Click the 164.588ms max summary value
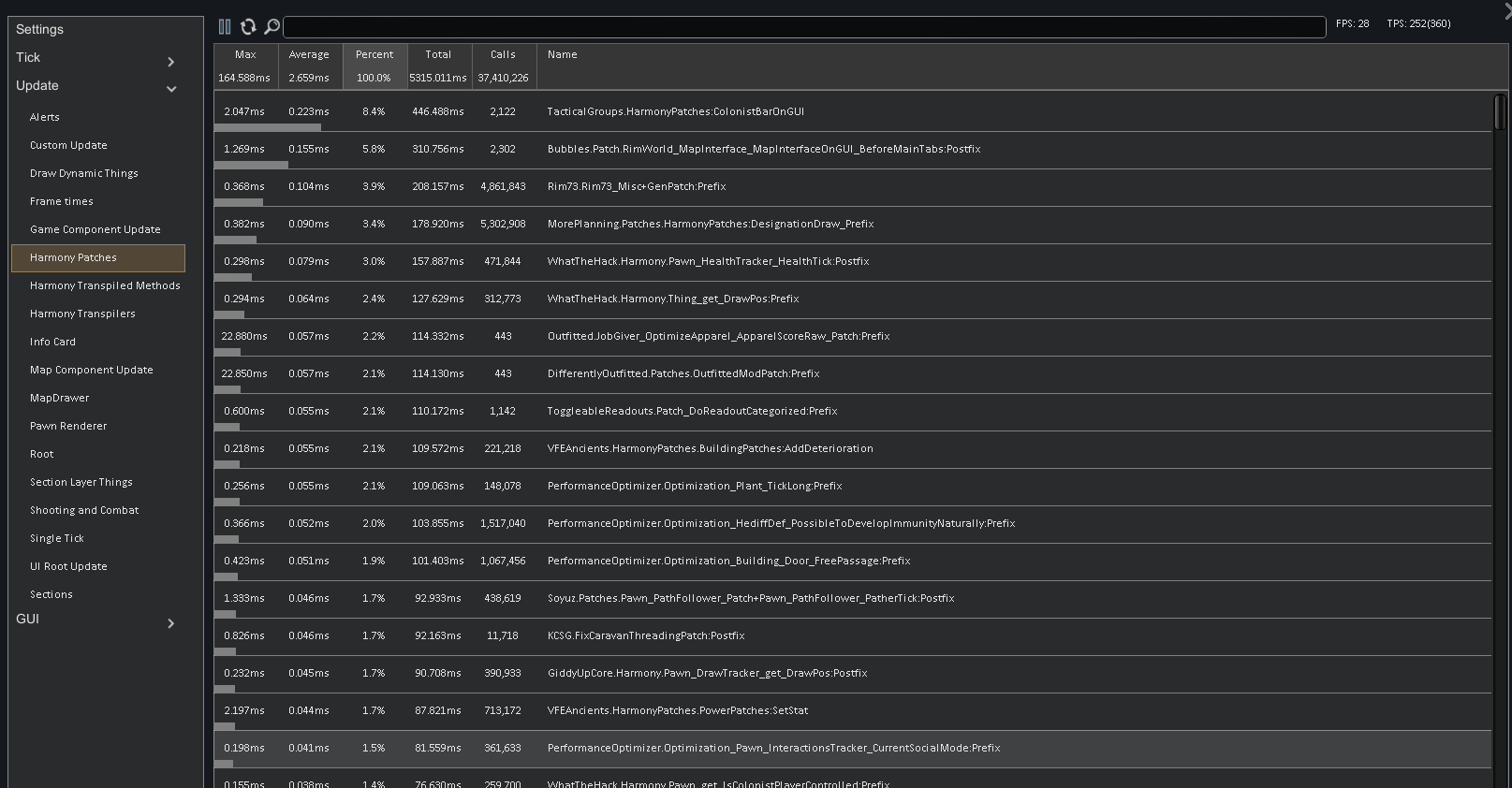 pyautogui.click(x=244, y=78)
